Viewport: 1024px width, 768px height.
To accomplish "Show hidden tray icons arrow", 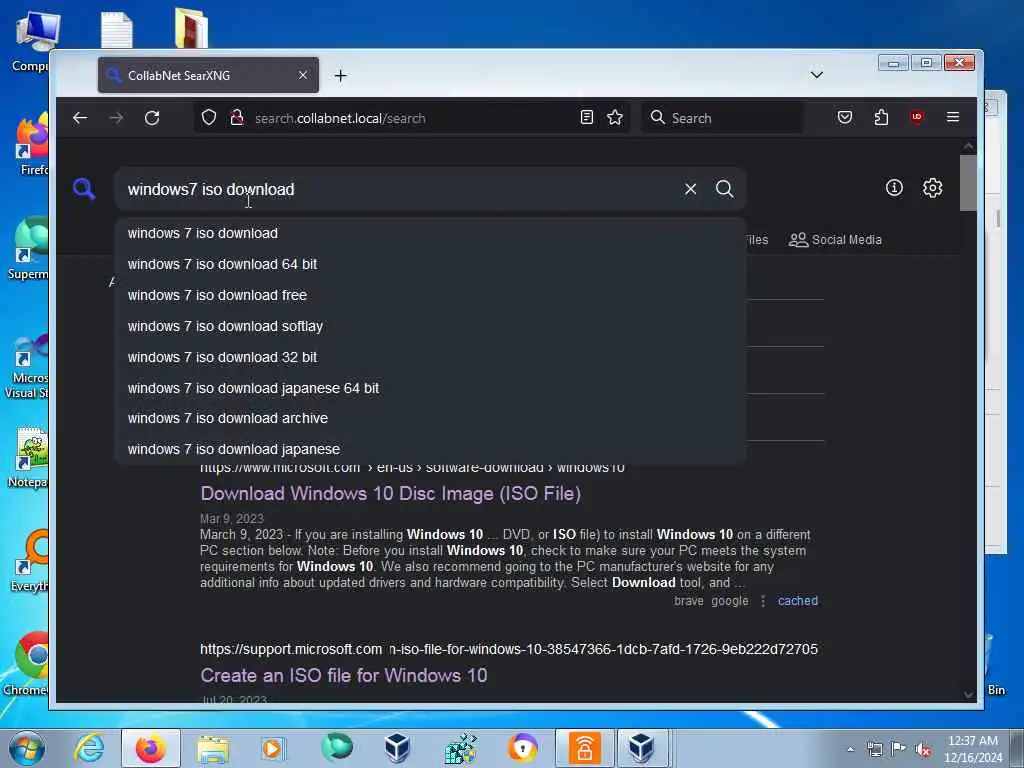I will [x=850, y=749].
